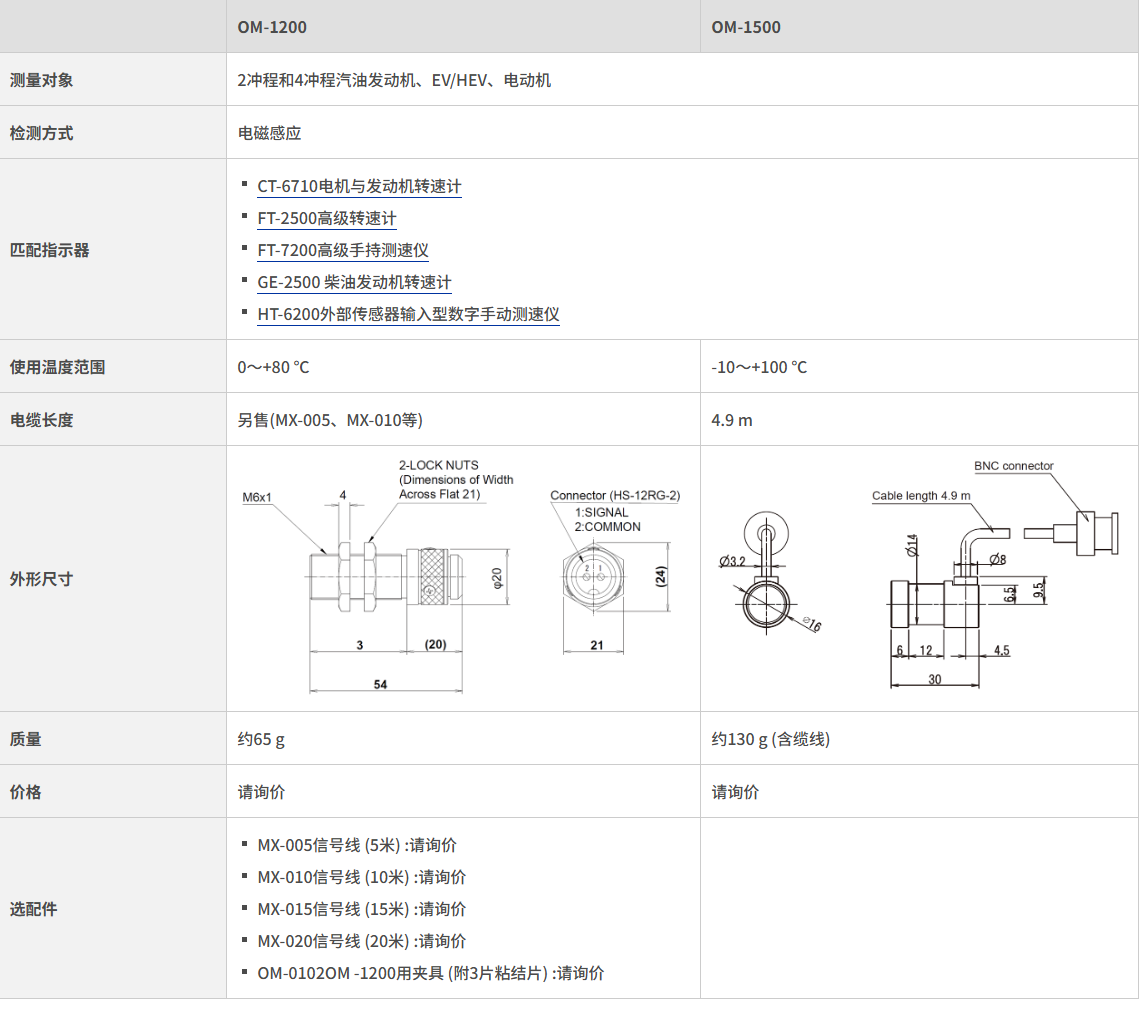The width and height of the screenshot is (1139, 1026).
Task: Click the M6x1 thread label
Action: click(x=256, y=498)
